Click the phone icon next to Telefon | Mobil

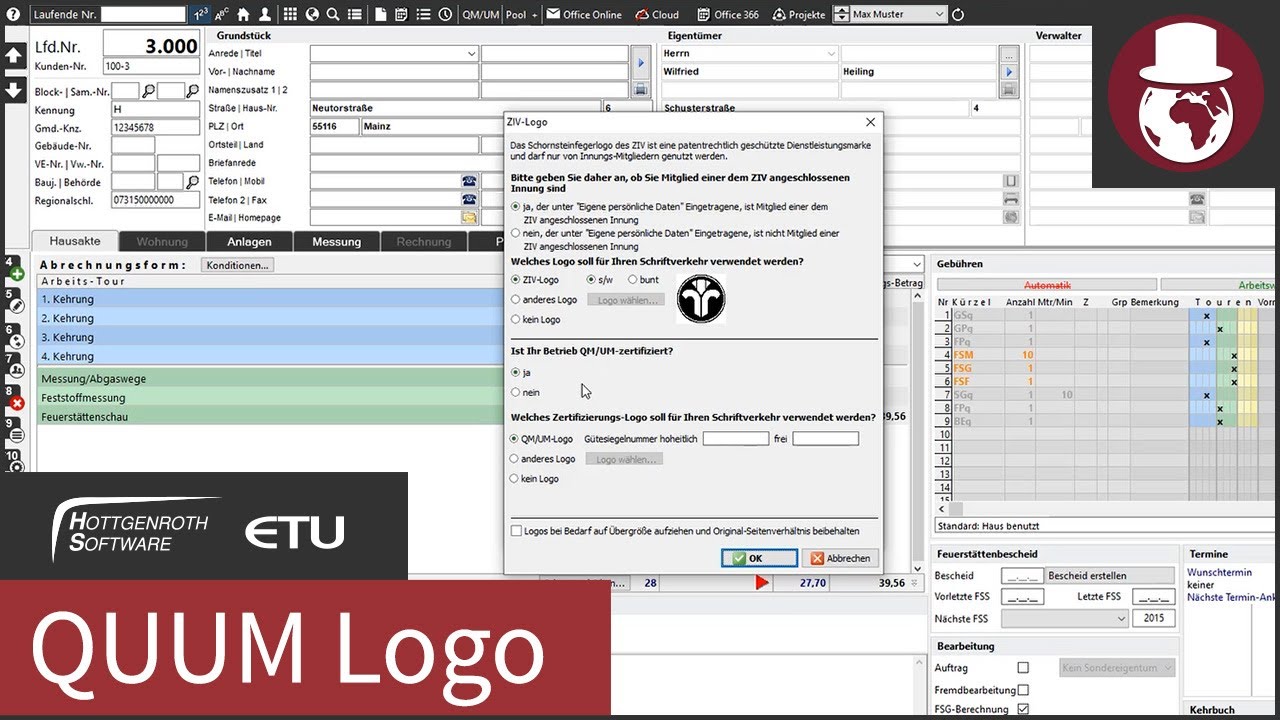(469, 181)
